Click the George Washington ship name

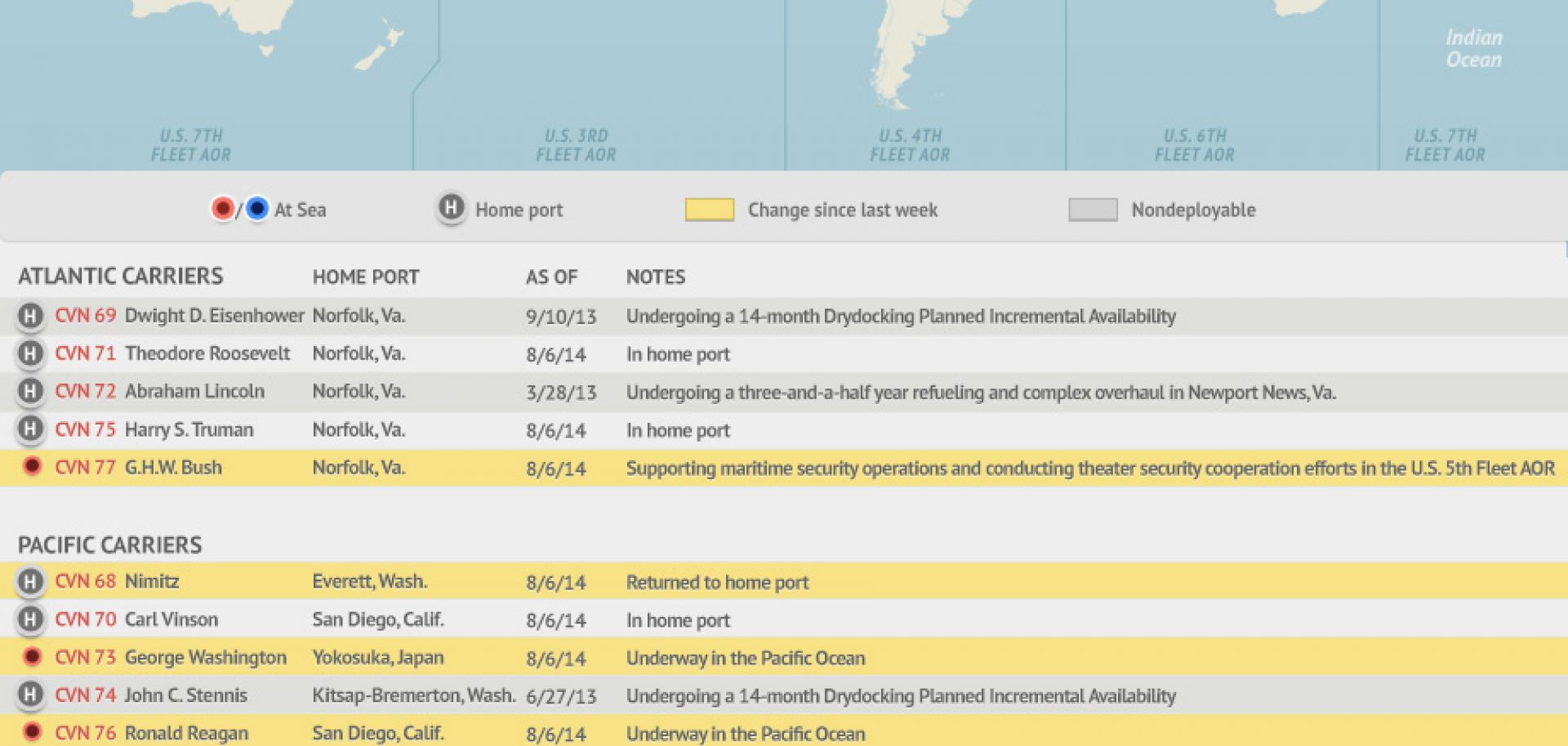(x=206, y=657)
